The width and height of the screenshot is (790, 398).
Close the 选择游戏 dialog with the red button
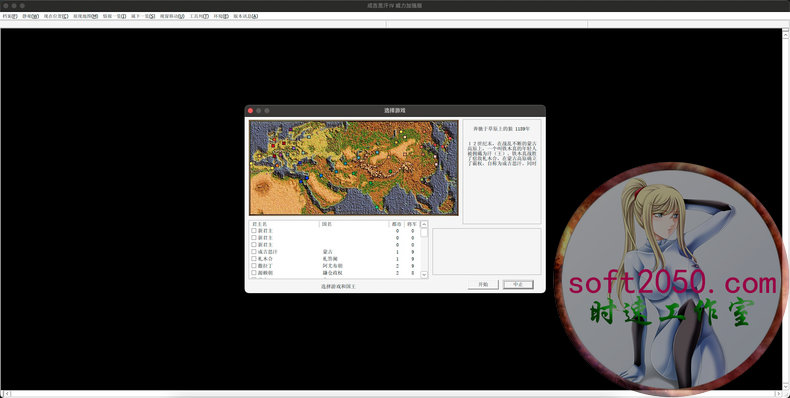(250, 110)
